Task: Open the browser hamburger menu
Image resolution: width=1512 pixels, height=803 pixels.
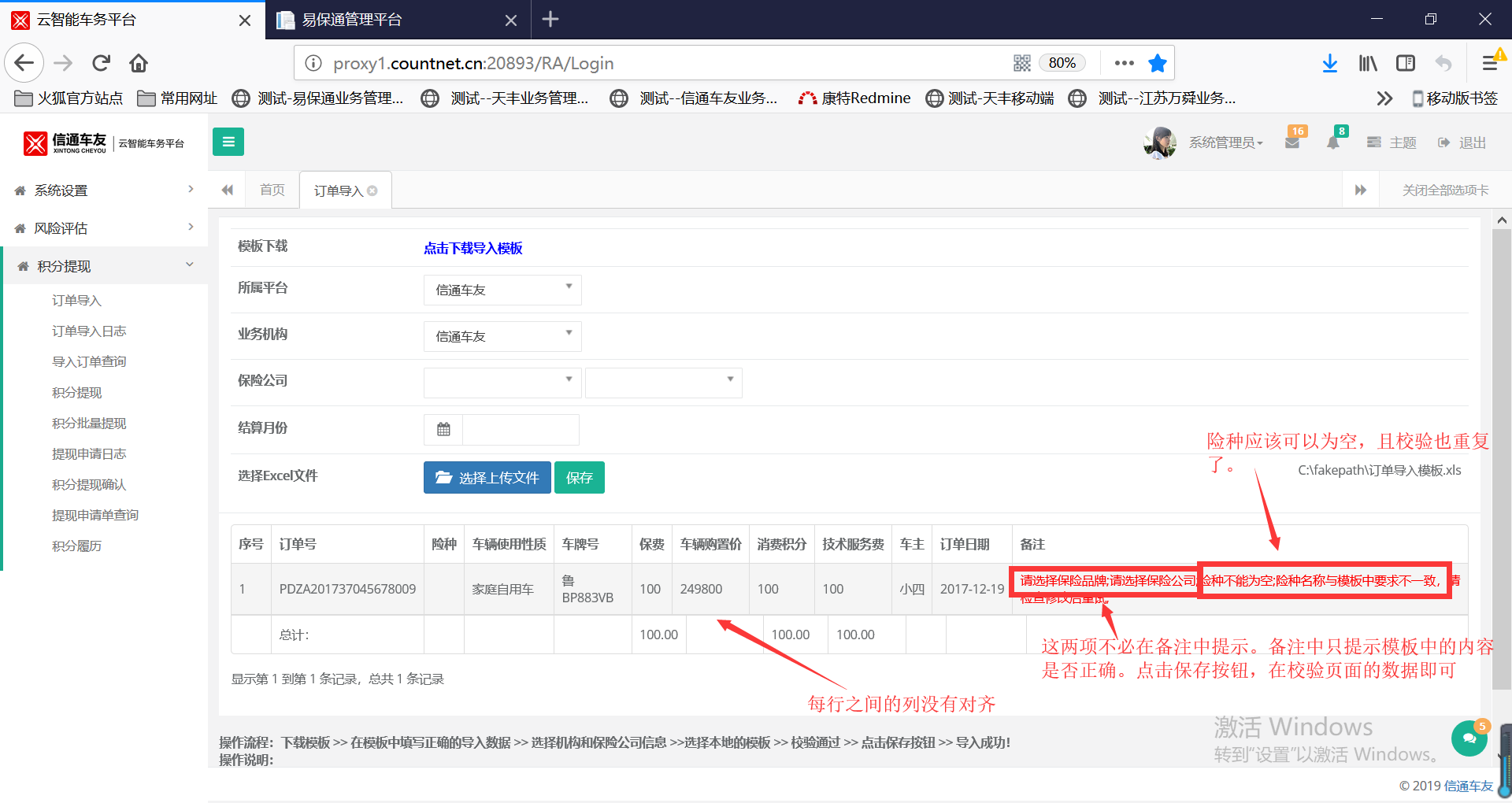Action: pos(1491,63)
